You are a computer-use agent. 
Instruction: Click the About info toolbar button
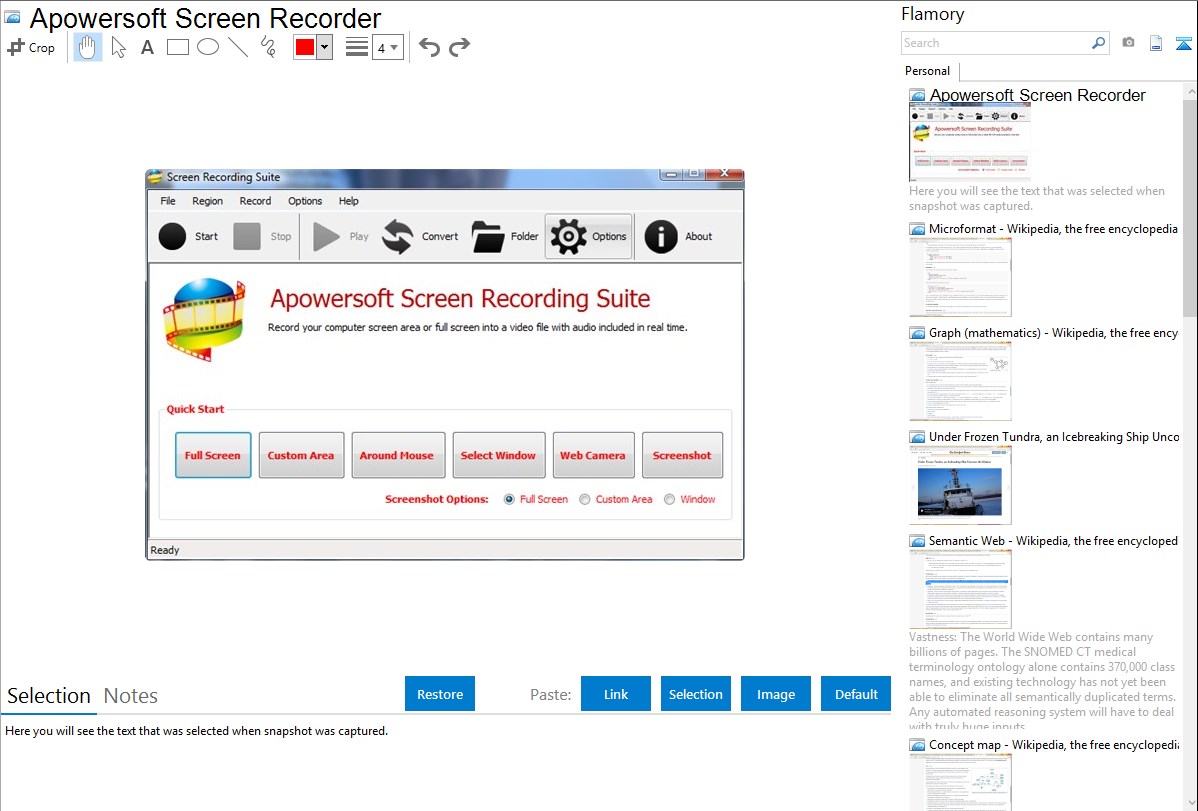(678, 237)
